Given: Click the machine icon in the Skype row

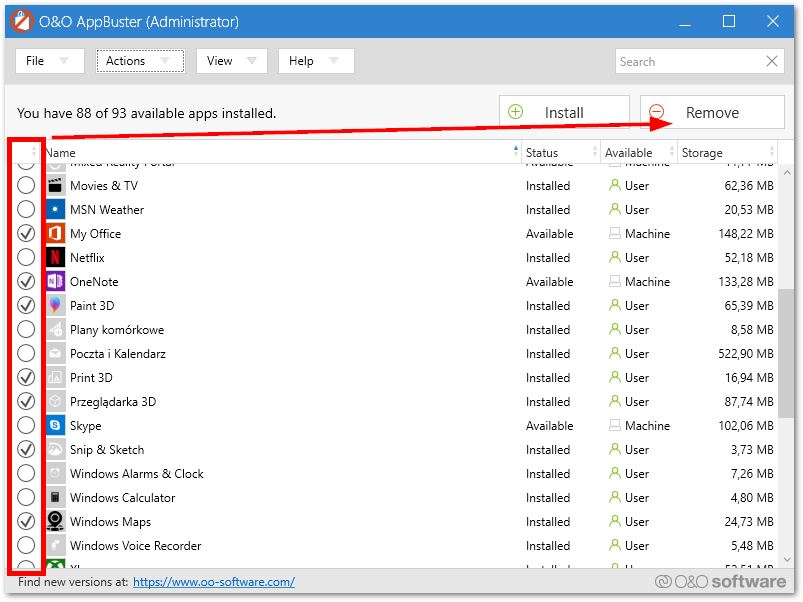Looking at the screenshot, I should 615,425.
